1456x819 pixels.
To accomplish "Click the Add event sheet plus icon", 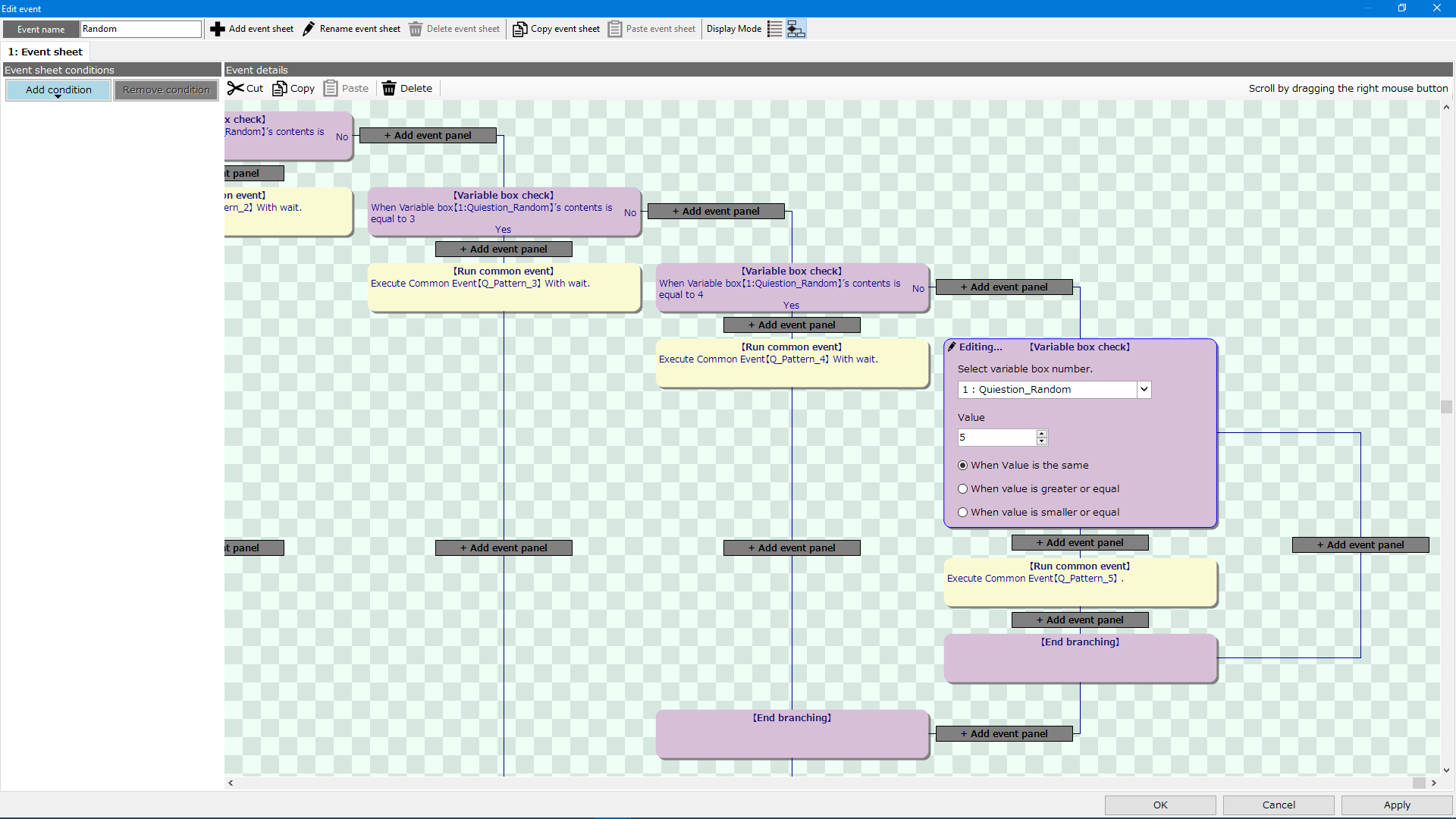I will coord(218,29).
